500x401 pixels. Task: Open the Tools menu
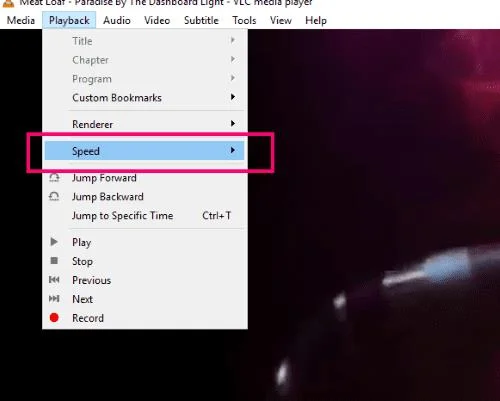[x=244, y=20]
